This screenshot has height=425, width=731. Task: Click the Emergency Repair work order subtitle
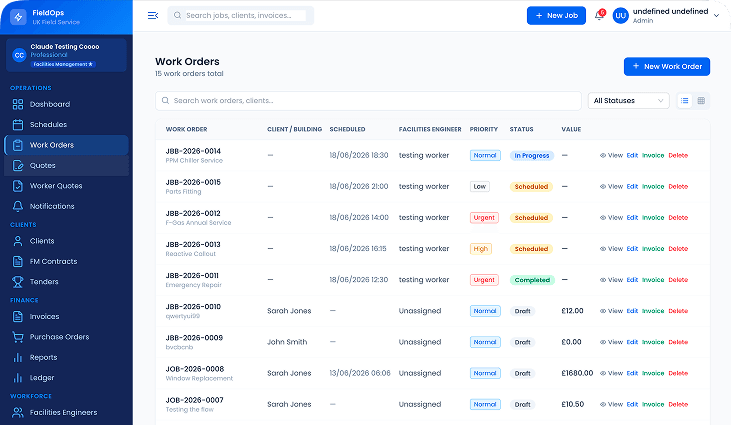click(193, 285)
